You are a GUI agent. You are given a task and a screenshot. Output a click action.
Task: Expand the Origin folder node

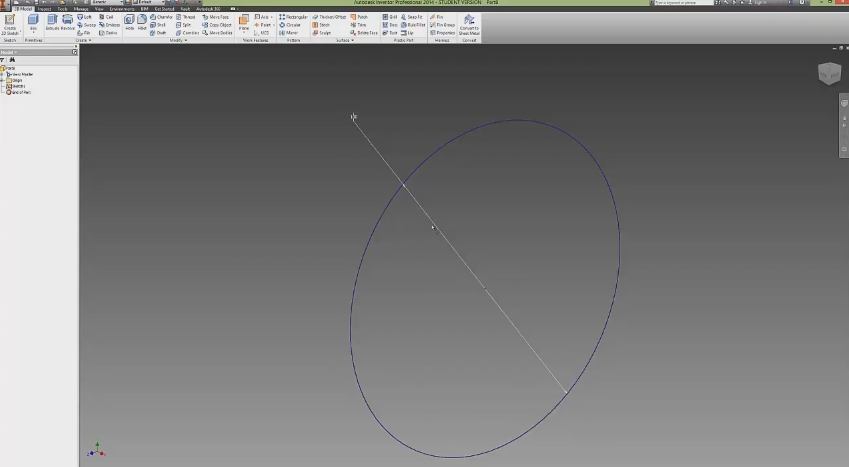point(2,80)
